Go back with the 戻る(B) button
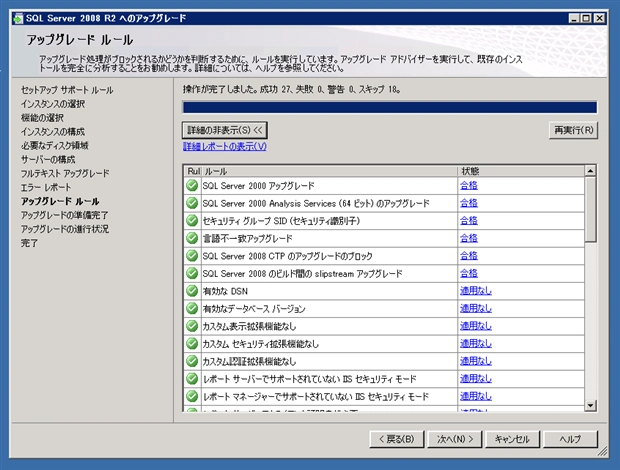This screenshot has width=620, height=470. coord(397,439)
